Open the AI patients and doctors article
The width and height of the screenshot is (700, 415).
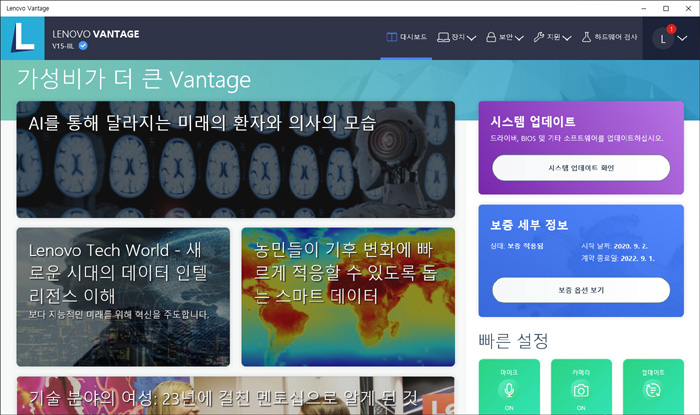[236, 159]
